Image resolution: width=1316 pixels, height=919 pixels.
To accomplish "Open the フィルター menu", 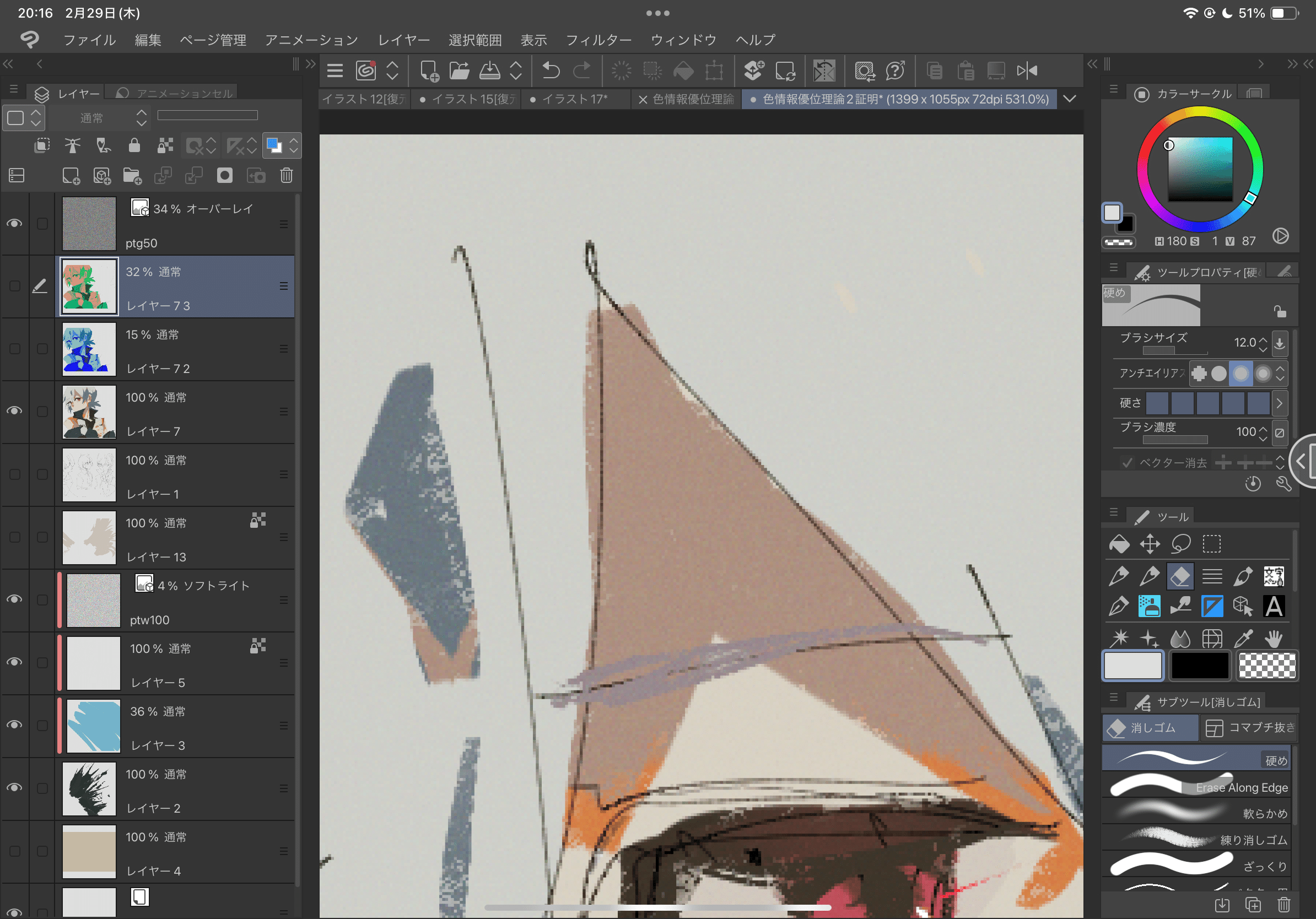I will (598, 40).
